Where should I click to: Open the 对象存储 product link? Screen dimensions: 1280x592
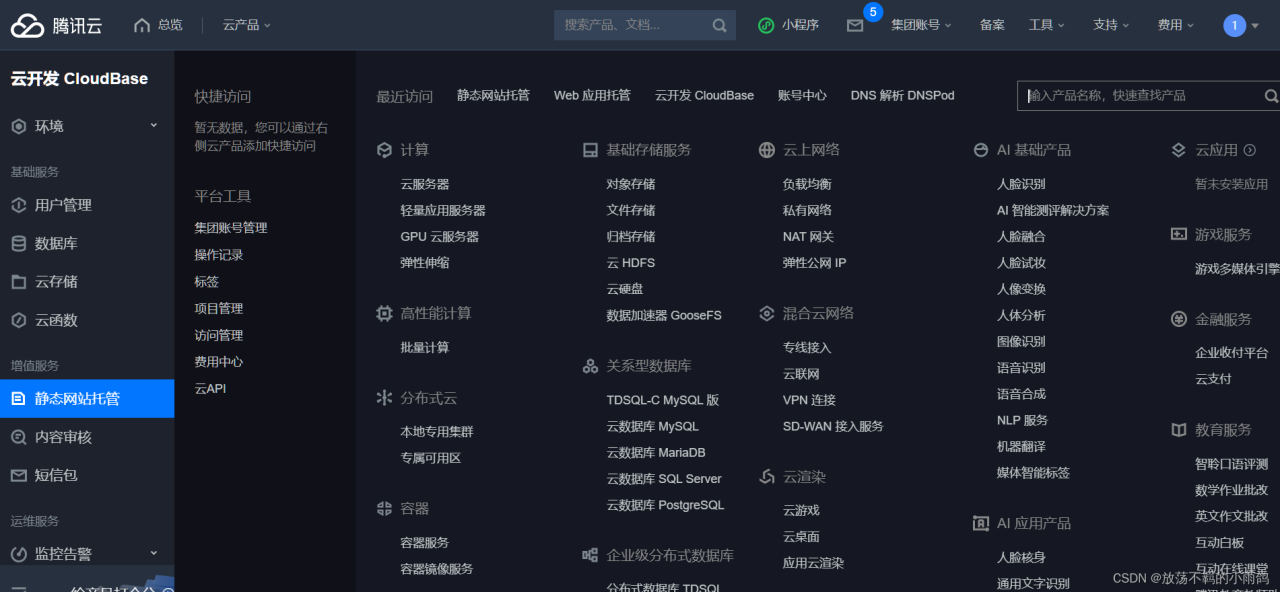click(x=631, y=184)
